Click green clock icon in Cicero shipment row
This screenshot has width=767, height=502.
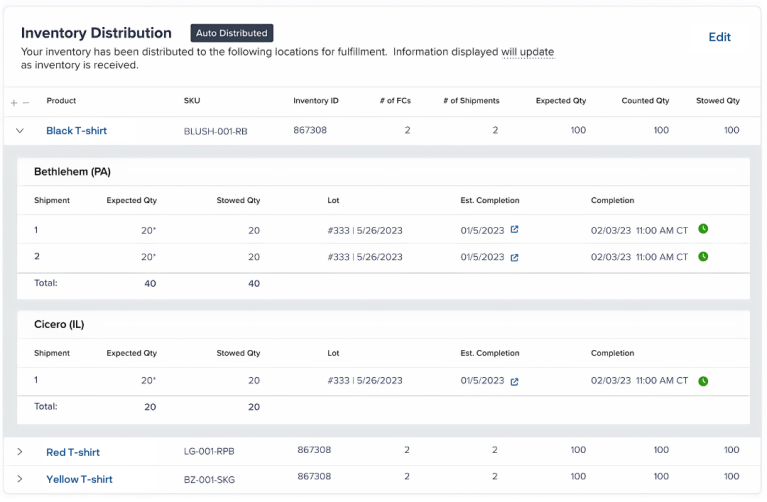[703, 381]
